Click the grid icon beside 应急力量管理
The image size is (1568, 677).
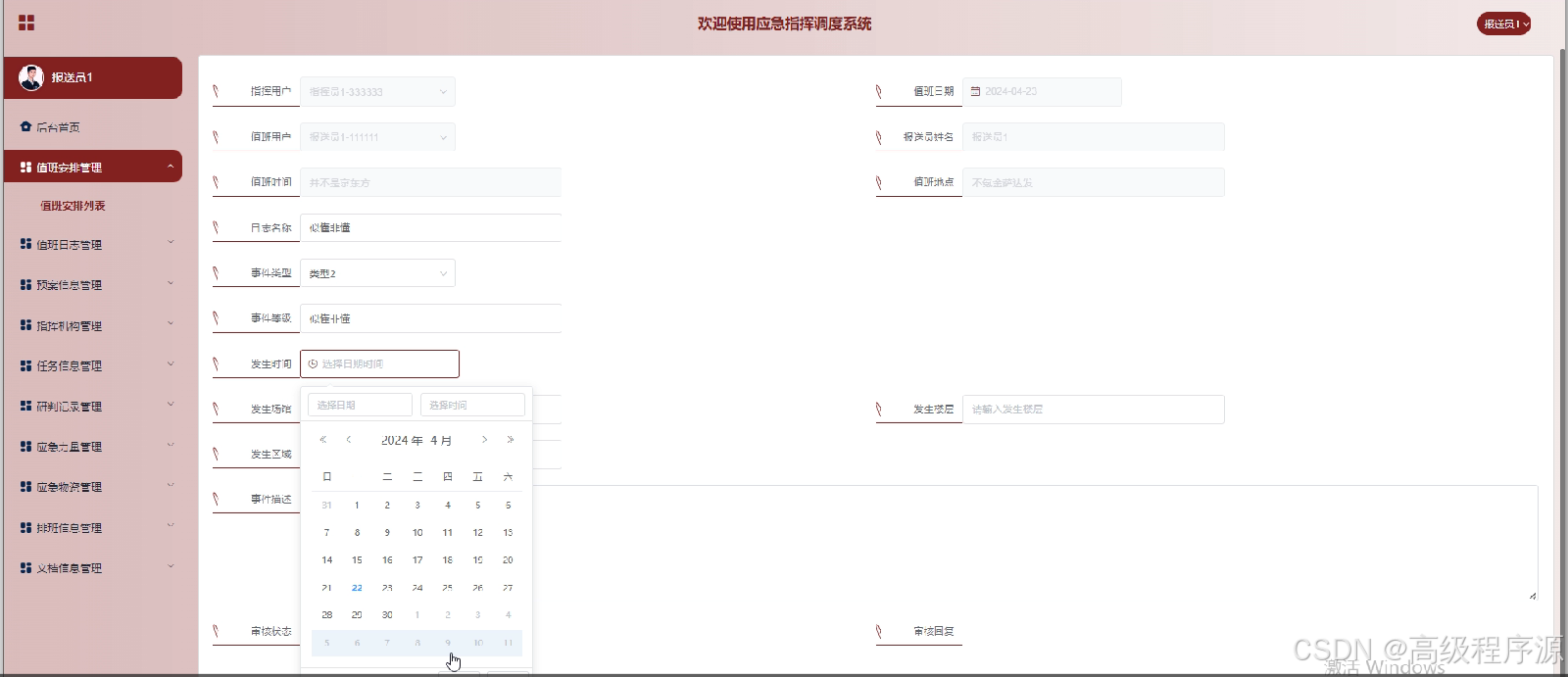pyautogui.click(x=25, y=446)
